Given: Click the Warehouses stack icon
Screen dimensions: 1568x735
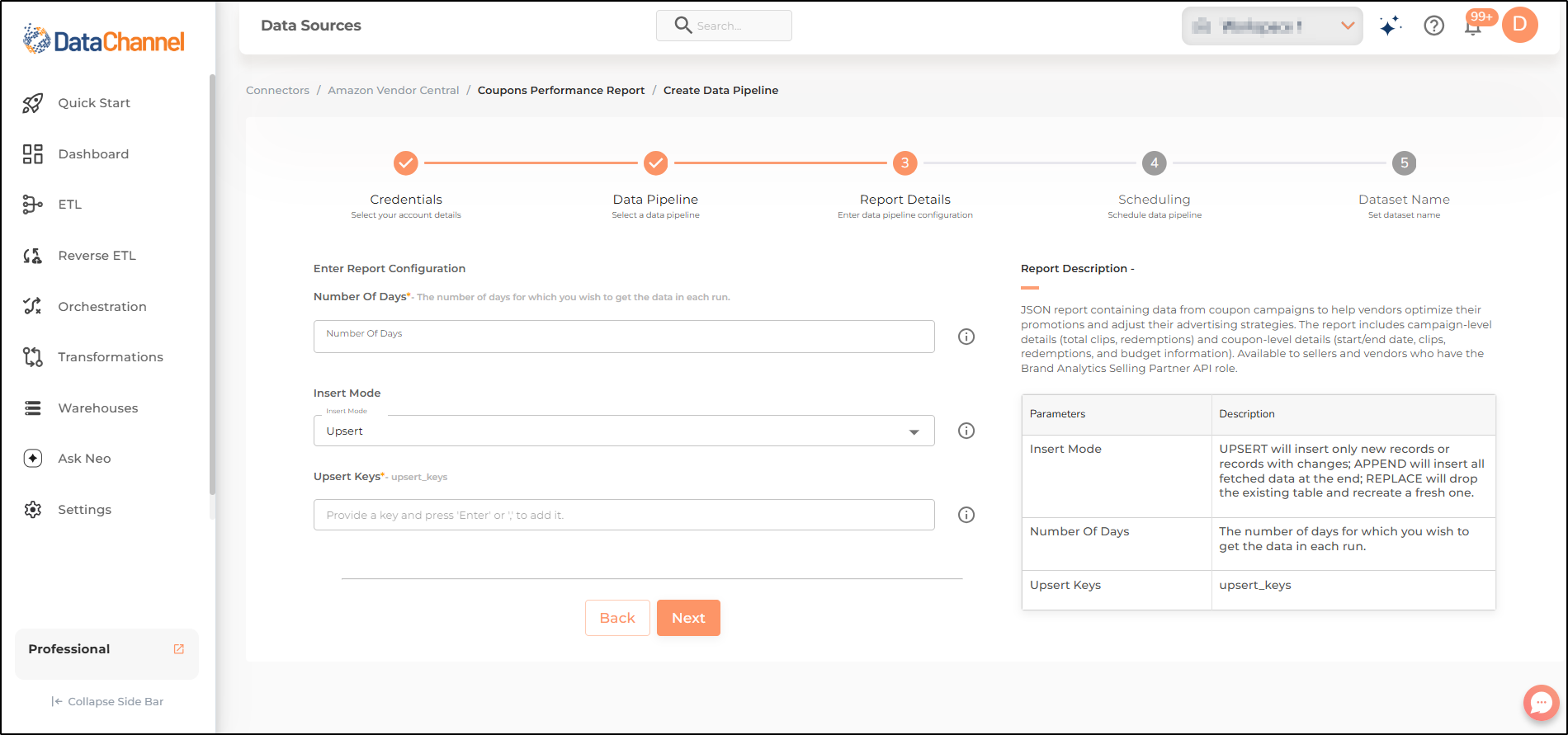Looking at the screenshot, I should (x=33, y=408).
